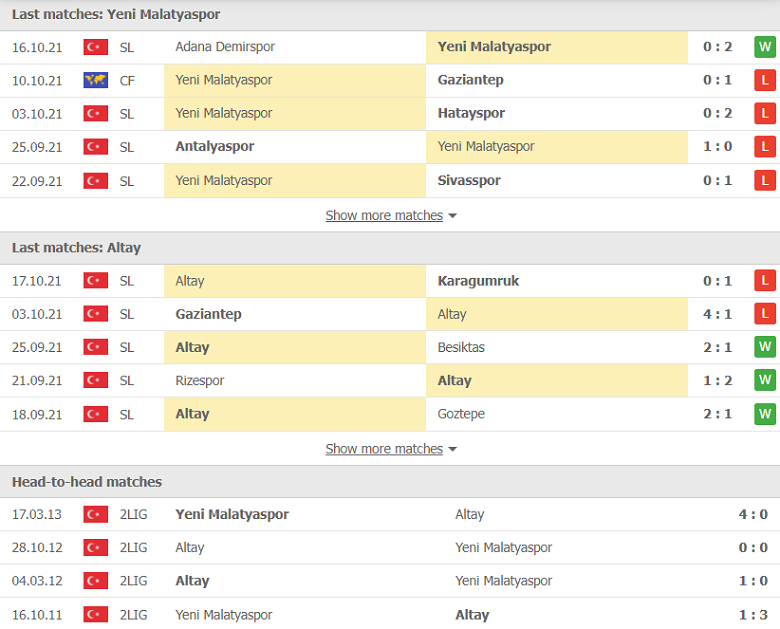Open Karagumruk team name
Viewport: 780px width, 629px height.
478,281
